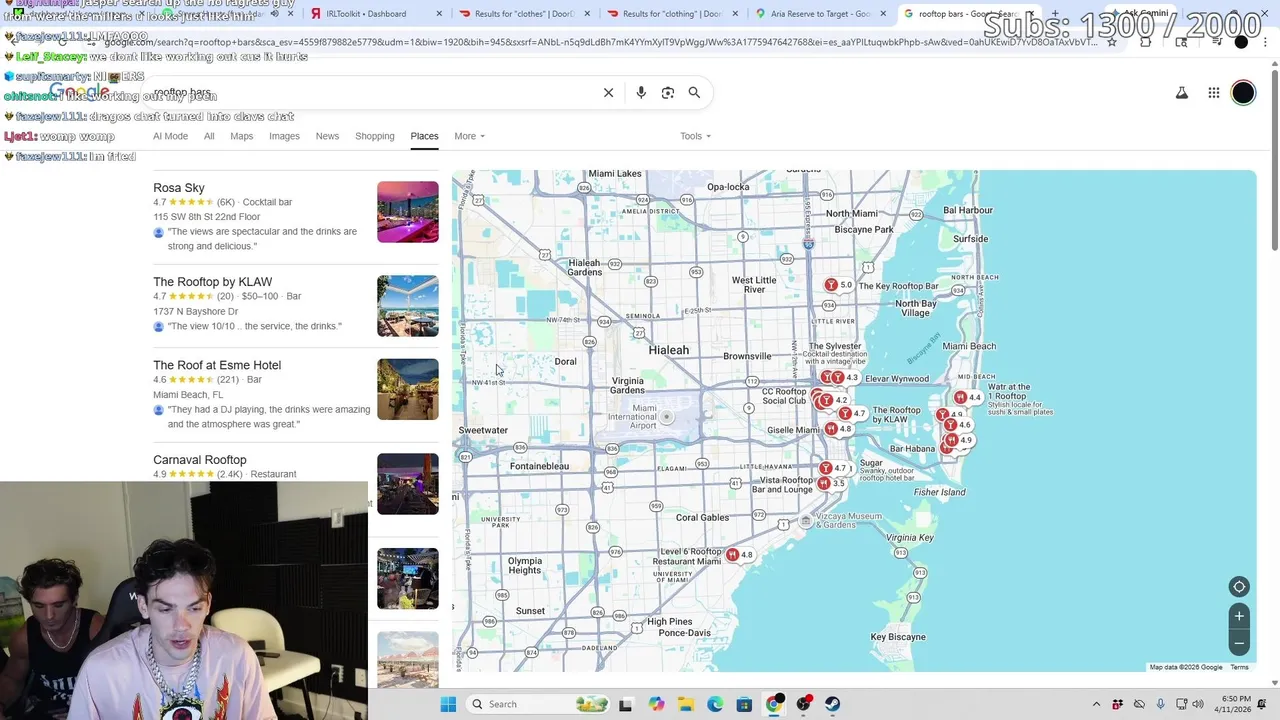1280x720 pixels.
Task: Start voice search with the microphone icon
Action: (641, 93)
